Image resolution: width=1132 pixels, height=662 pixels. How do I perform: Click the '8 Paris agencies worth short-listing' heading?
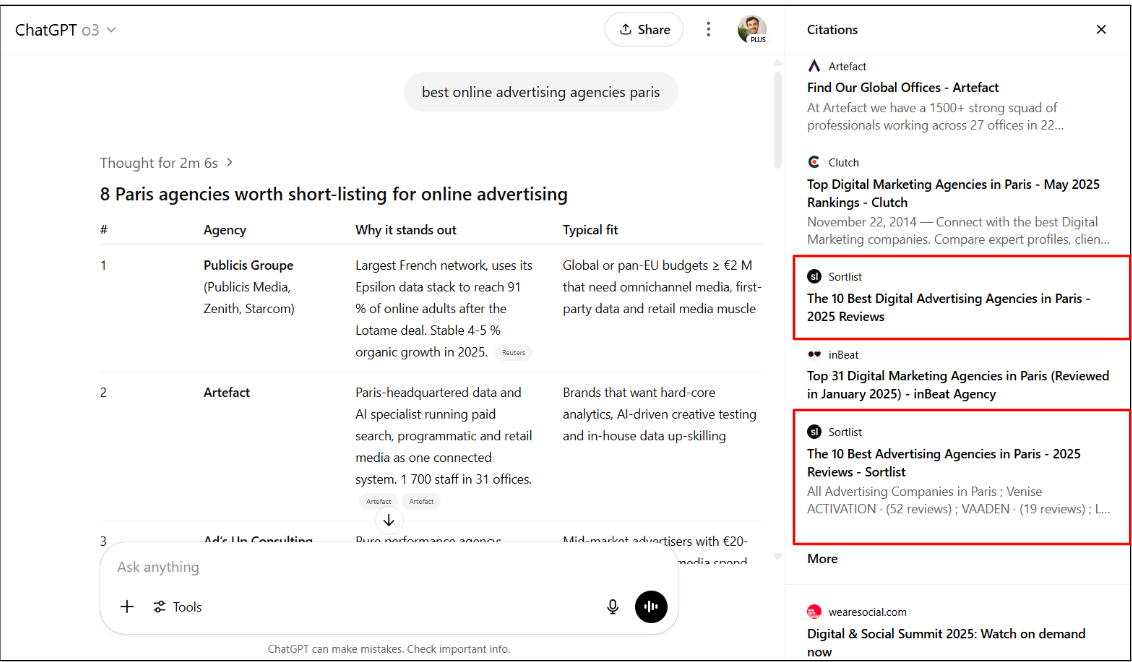click(x=334, y=194)
